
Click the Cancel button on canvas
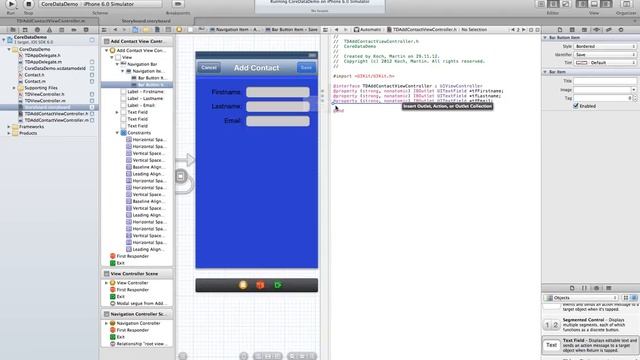209,68
